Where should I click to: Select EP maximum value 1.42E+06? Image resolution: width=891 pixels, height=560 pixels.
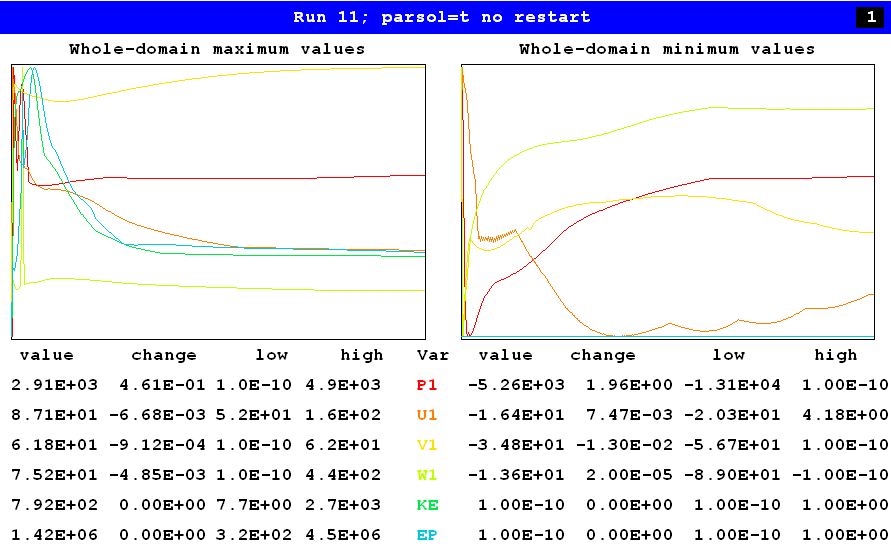click(x=54, y=535)
